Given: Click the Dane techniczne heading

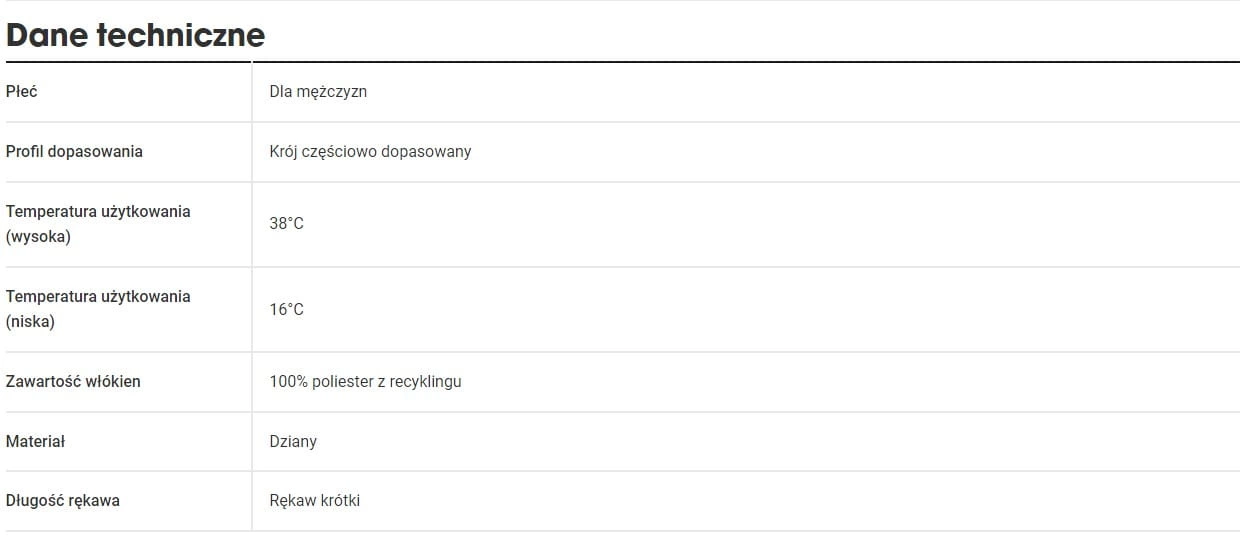Looking at the screenshot, I should point(135,35).
